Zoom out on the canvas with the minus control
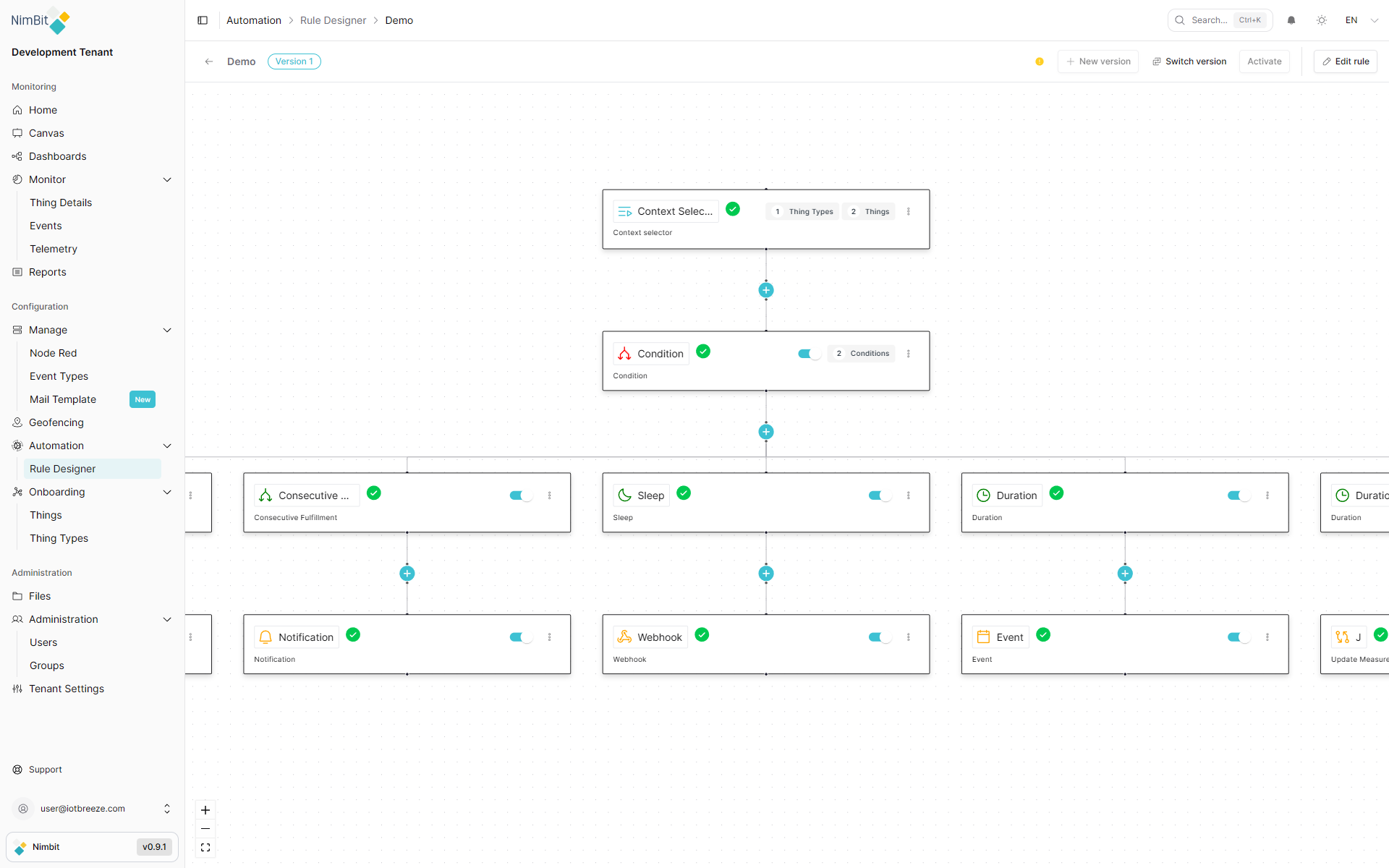The width and height of the screenshot is (1389, 868). click(205, 828)
